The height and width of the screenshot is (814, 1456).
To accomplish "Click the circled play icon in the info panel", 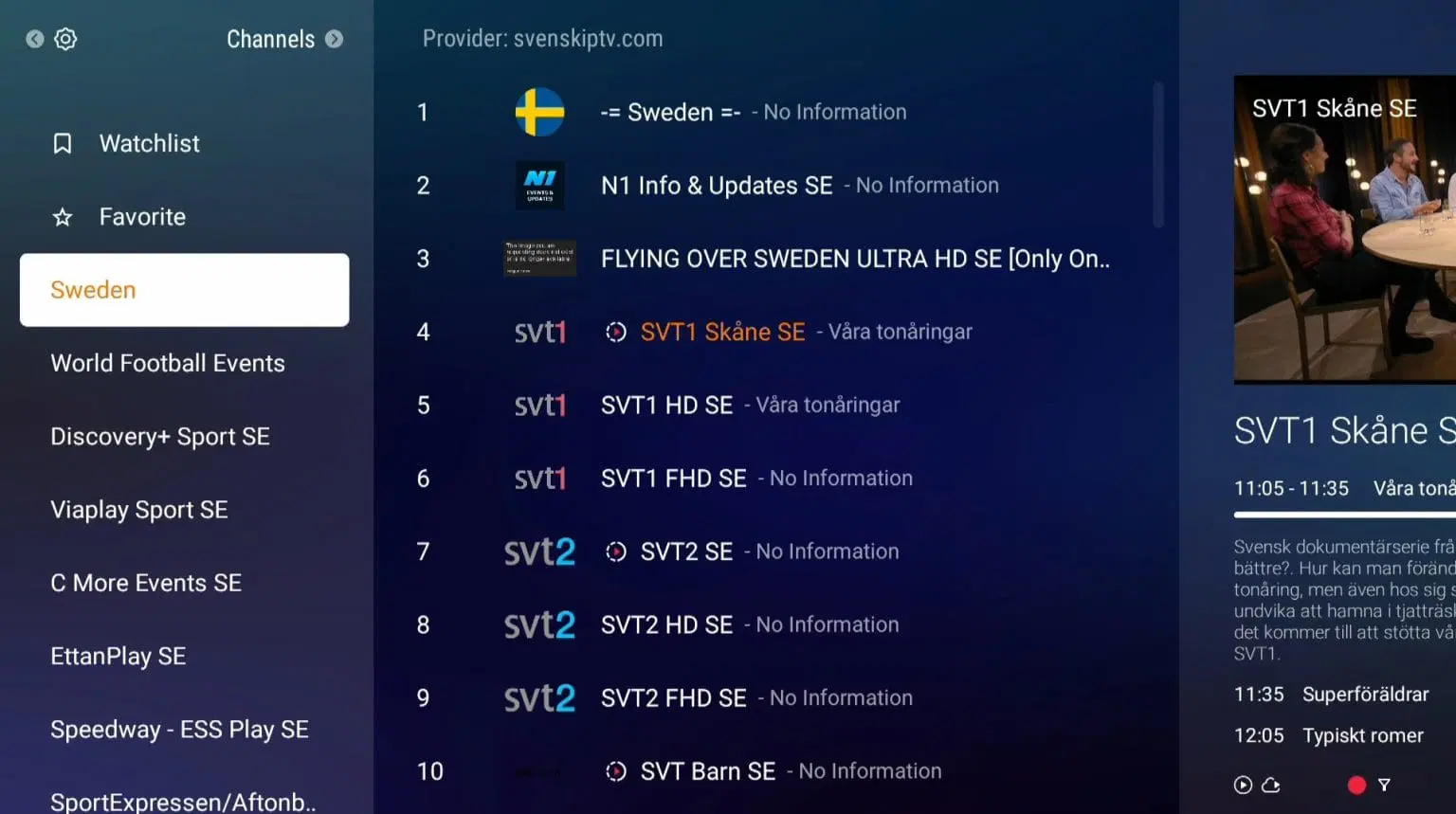I will tap(1243, 785).
